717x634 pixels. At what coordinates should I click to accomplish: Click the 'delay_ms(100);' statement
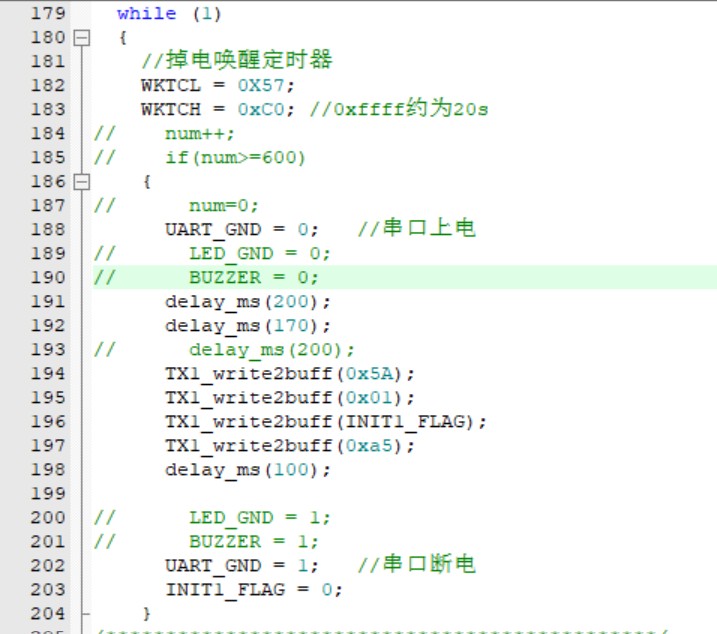click(x=247, y=470)
